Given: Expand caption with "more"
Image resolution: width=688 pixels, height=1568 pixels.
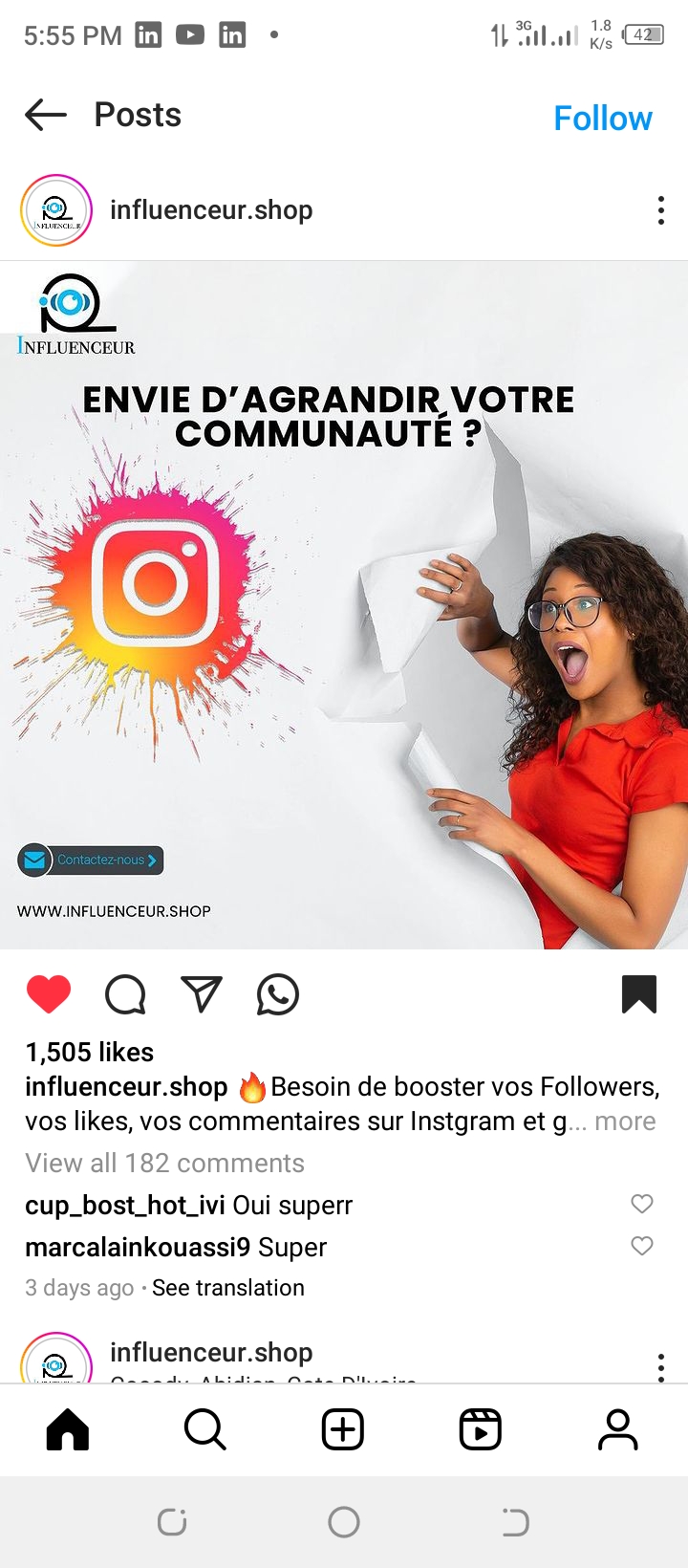Looking at the screenshot, I should (x=625, y=1121).
